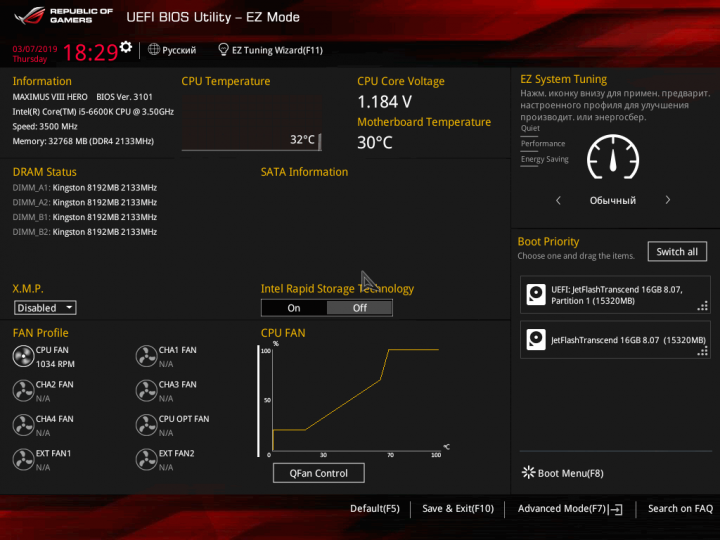Click the CPU FAN curve graph

(354, 399)
